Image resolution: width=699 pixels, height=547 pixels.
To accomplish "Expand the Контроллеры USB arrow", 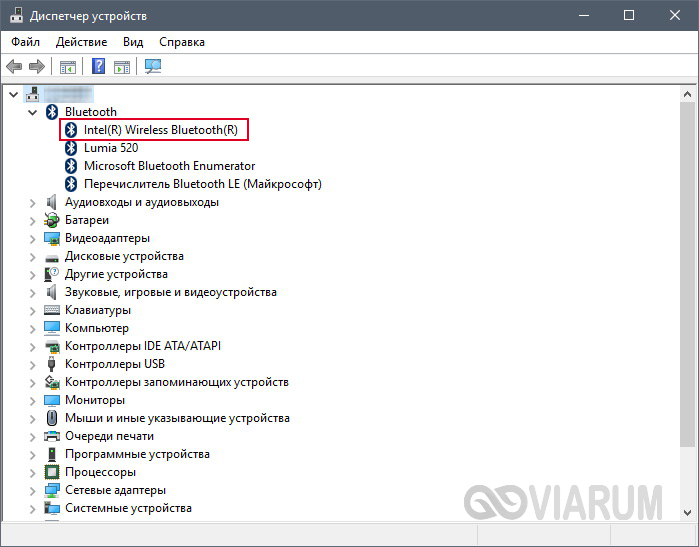I will click(33, 365).
